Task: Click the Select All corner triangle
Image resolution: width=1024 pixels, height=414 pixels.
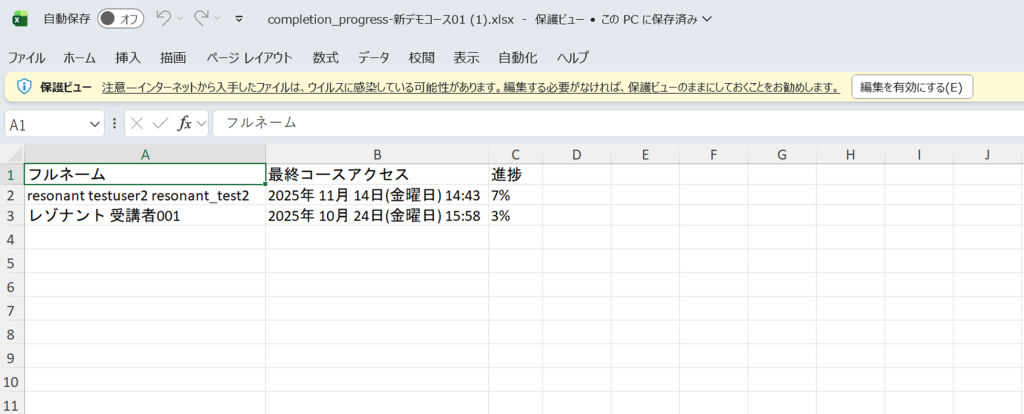Action: point(11,154)
